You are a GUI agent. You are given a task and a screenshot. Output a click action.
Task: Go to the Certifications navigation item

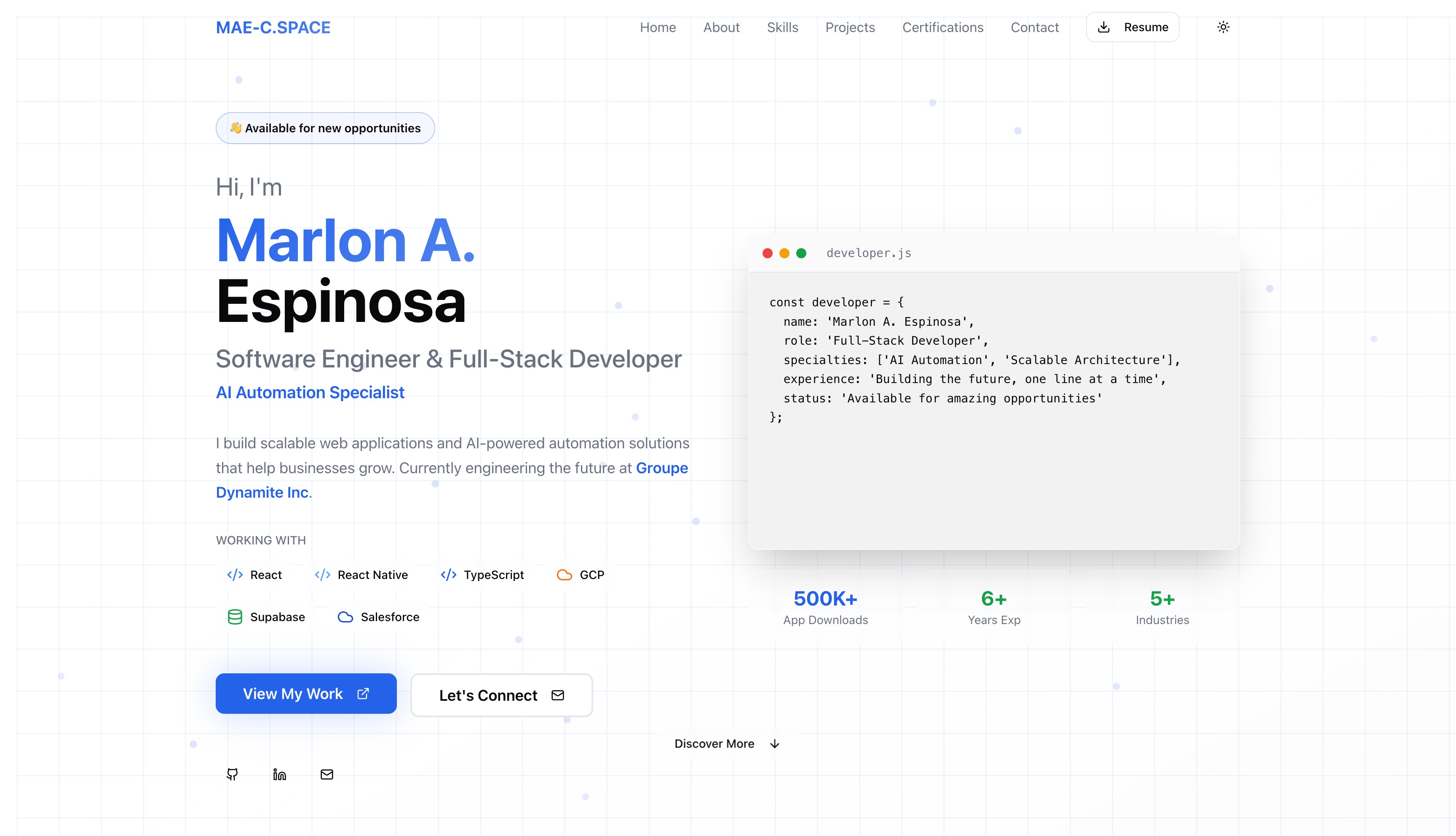click(942, 27)
